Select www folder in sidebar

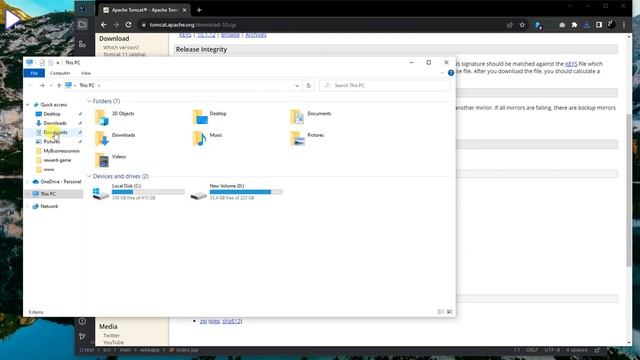[x=49, y=169]
